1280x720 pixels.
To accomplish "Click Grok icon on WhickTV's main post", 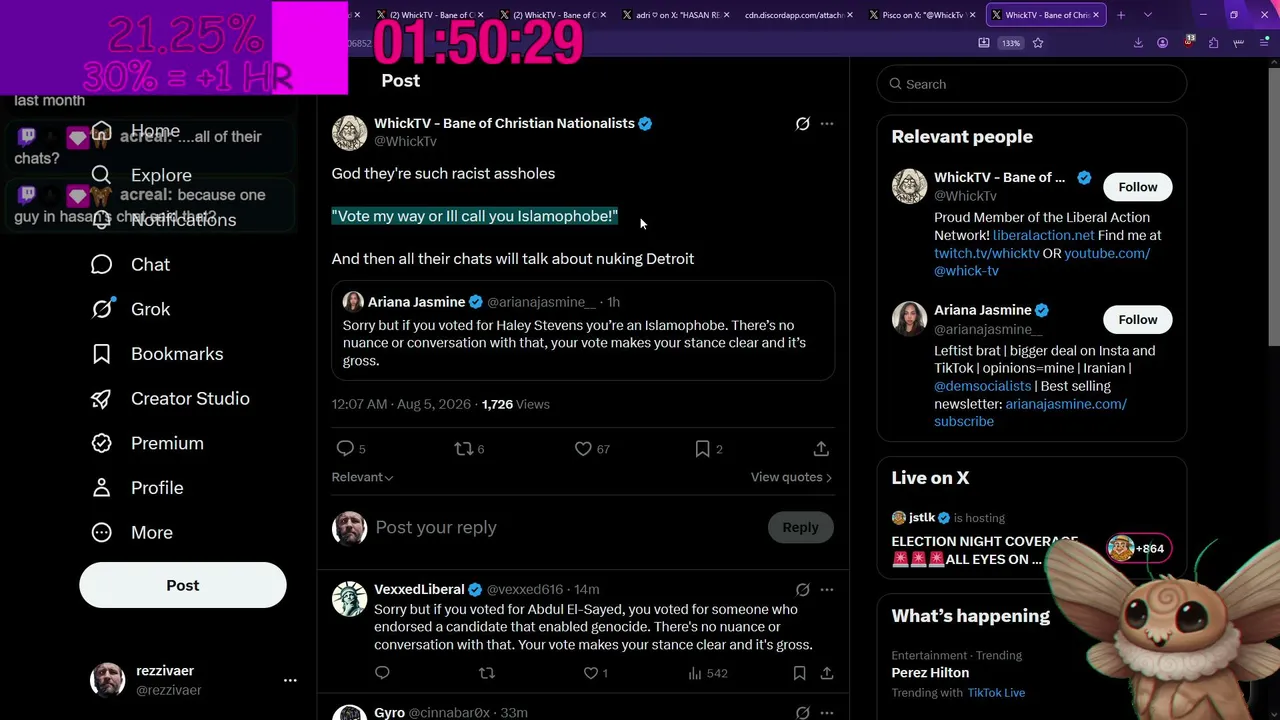I will pos(802,124).
